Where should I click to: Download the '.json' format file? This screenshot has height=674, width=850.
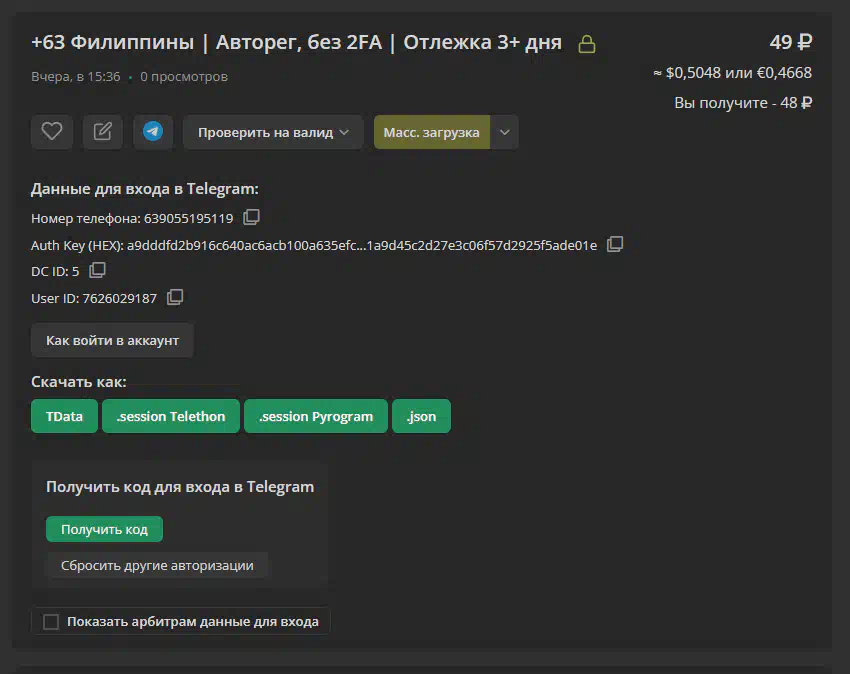[x=421, y=416]
